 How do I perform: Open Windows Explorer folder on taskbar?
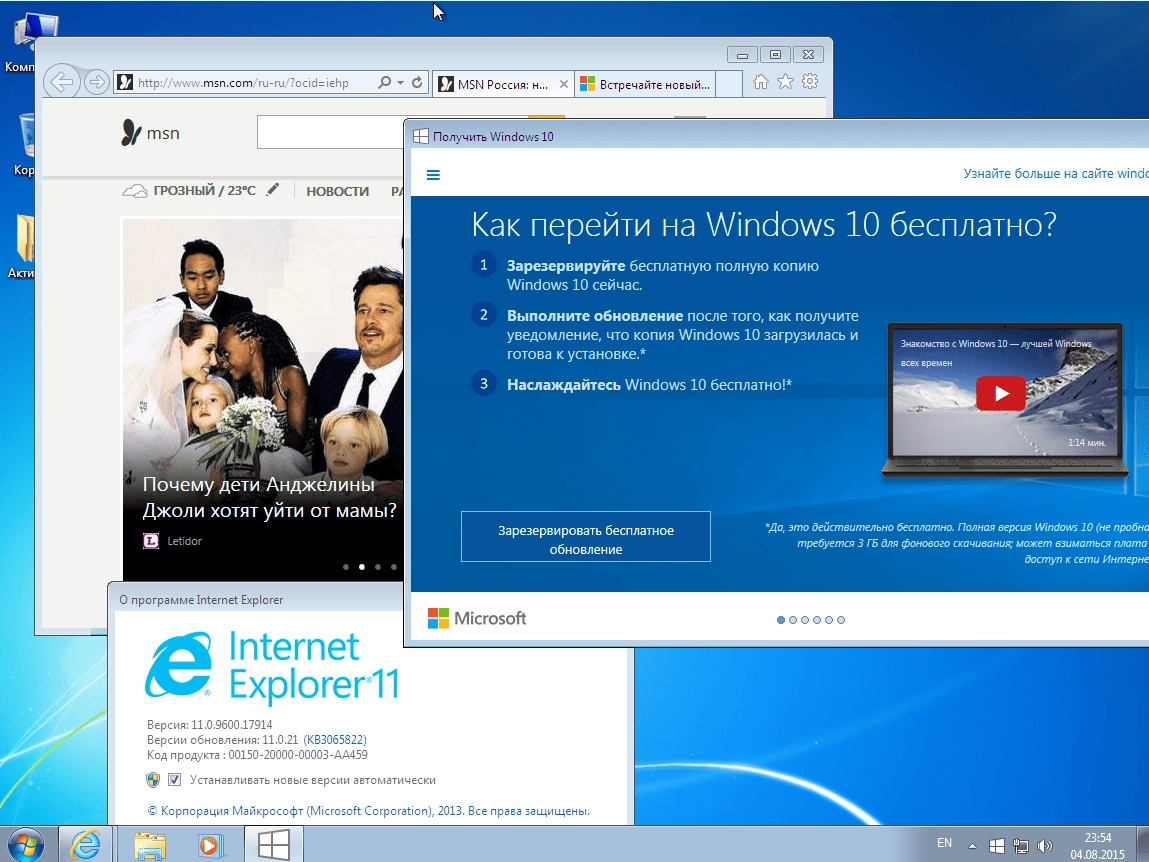(149, 845)
